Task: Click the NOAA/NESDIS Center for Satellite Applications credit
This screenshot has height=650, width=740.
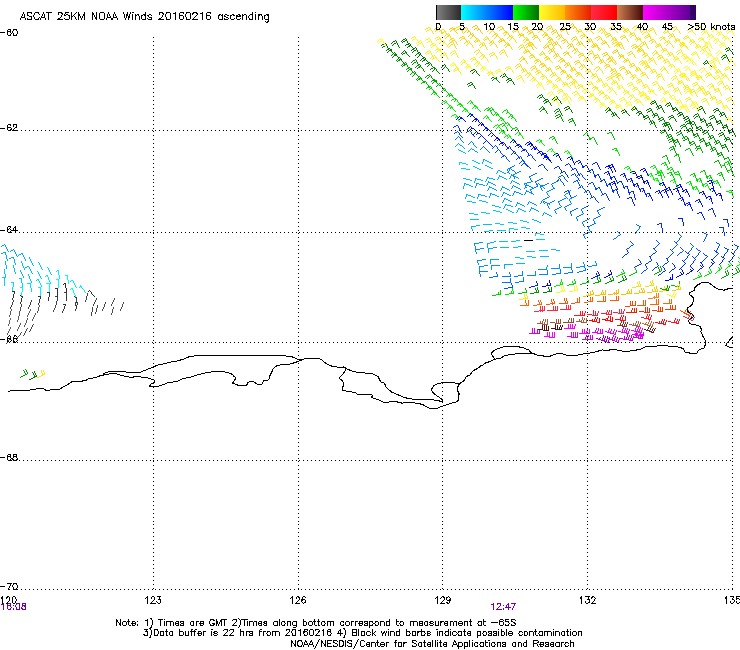Action: pos(432,644)
